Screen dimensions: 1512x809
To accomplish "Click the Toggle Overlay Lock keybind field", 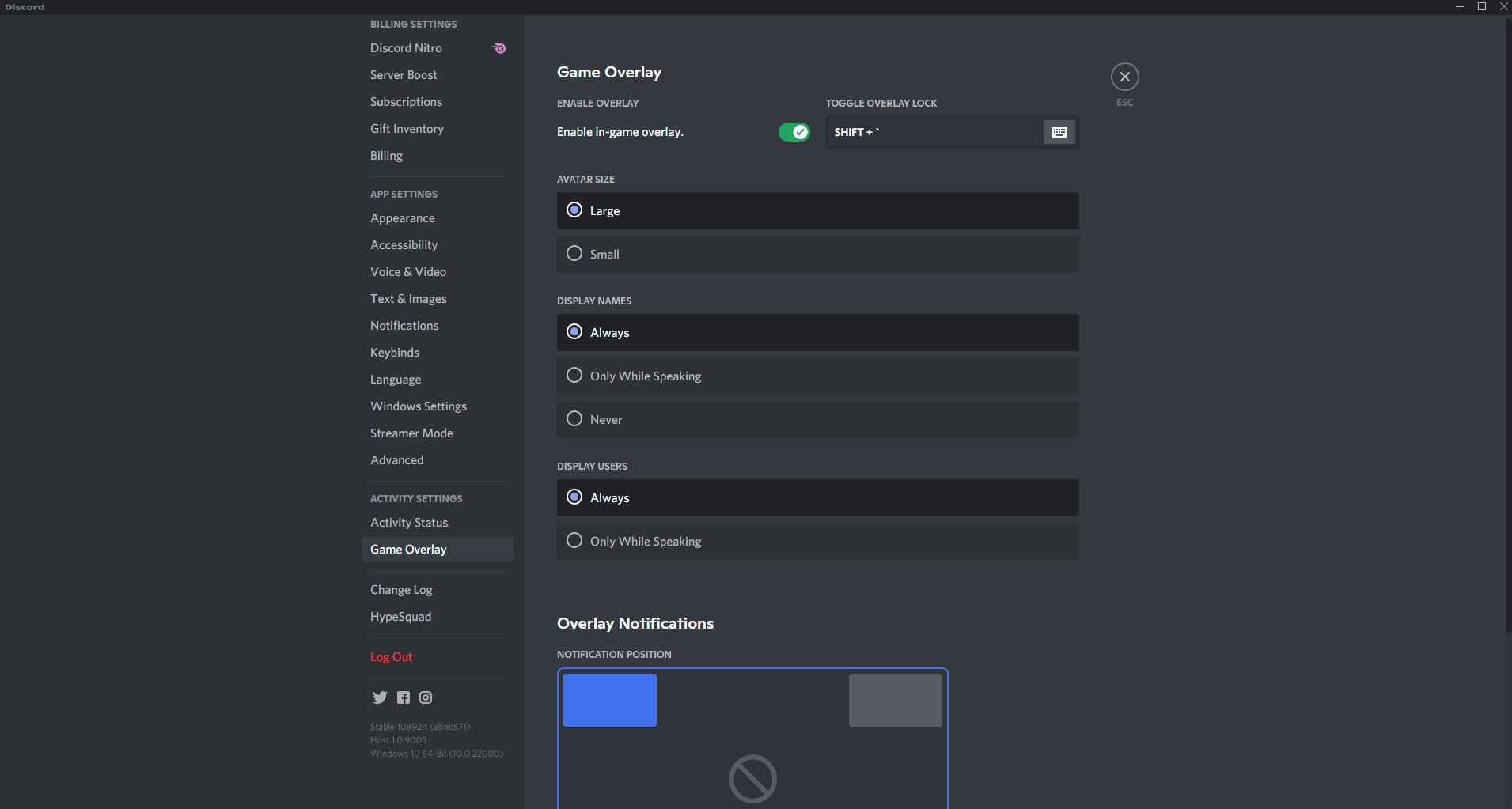I will (934, 132).
